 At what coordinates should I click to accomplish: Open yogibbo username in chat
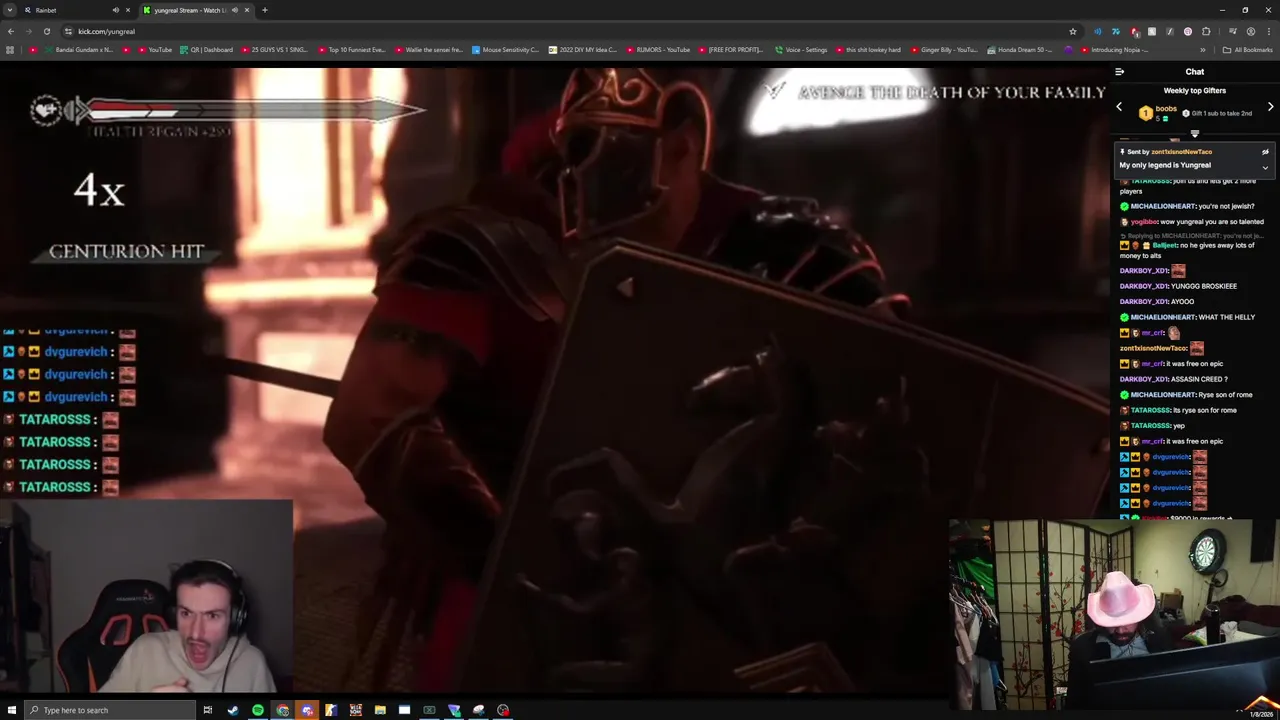1144,222
